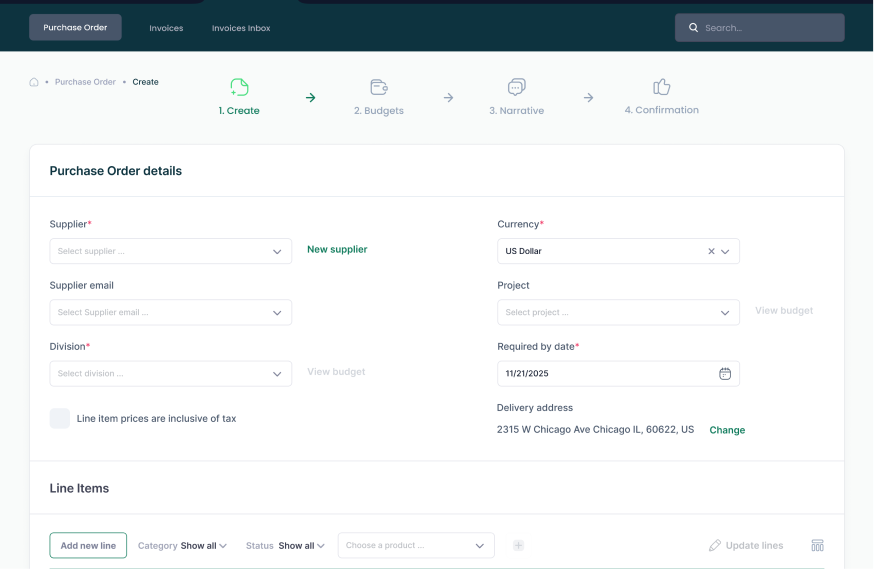Click the home icon in breadcrumb
This screenshot has height=569, width=874.
tap(34, 82)
